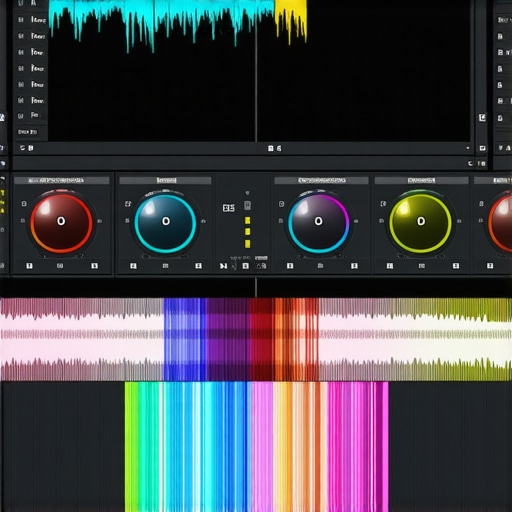Click the slider bar beneath the cyan wheel
The width and height of the screenshot is (512, 512).
click(165, 256)
